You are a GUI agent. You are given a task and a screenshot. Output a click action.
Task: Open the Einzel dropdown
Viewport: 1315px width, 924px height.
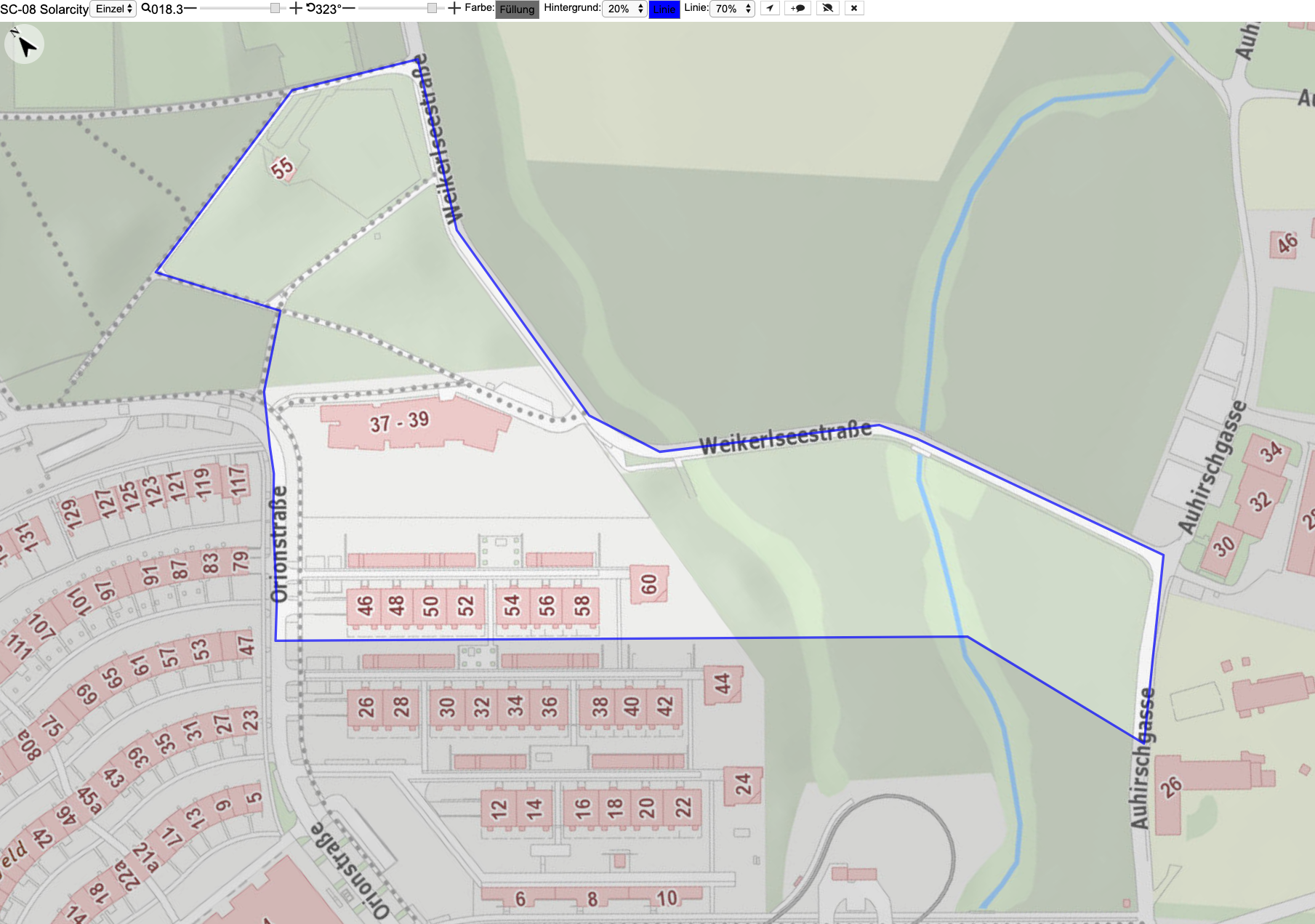click(x=113, y=9)
